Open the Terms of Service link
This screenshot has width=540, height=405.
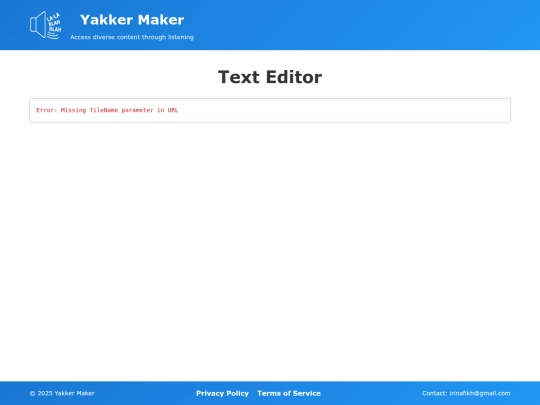coord(289,393)
